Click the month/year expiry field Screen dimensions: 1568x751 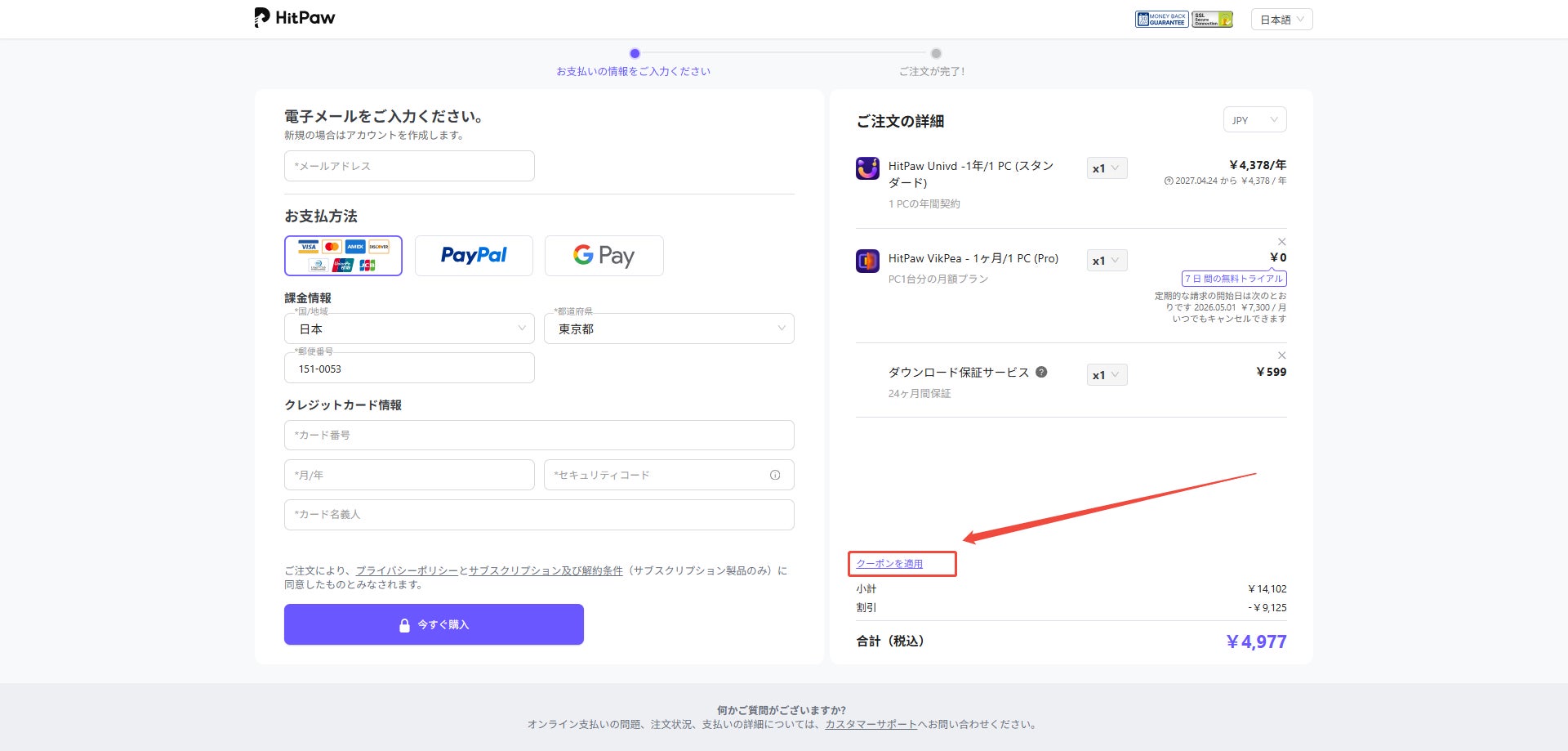(409, 475)
